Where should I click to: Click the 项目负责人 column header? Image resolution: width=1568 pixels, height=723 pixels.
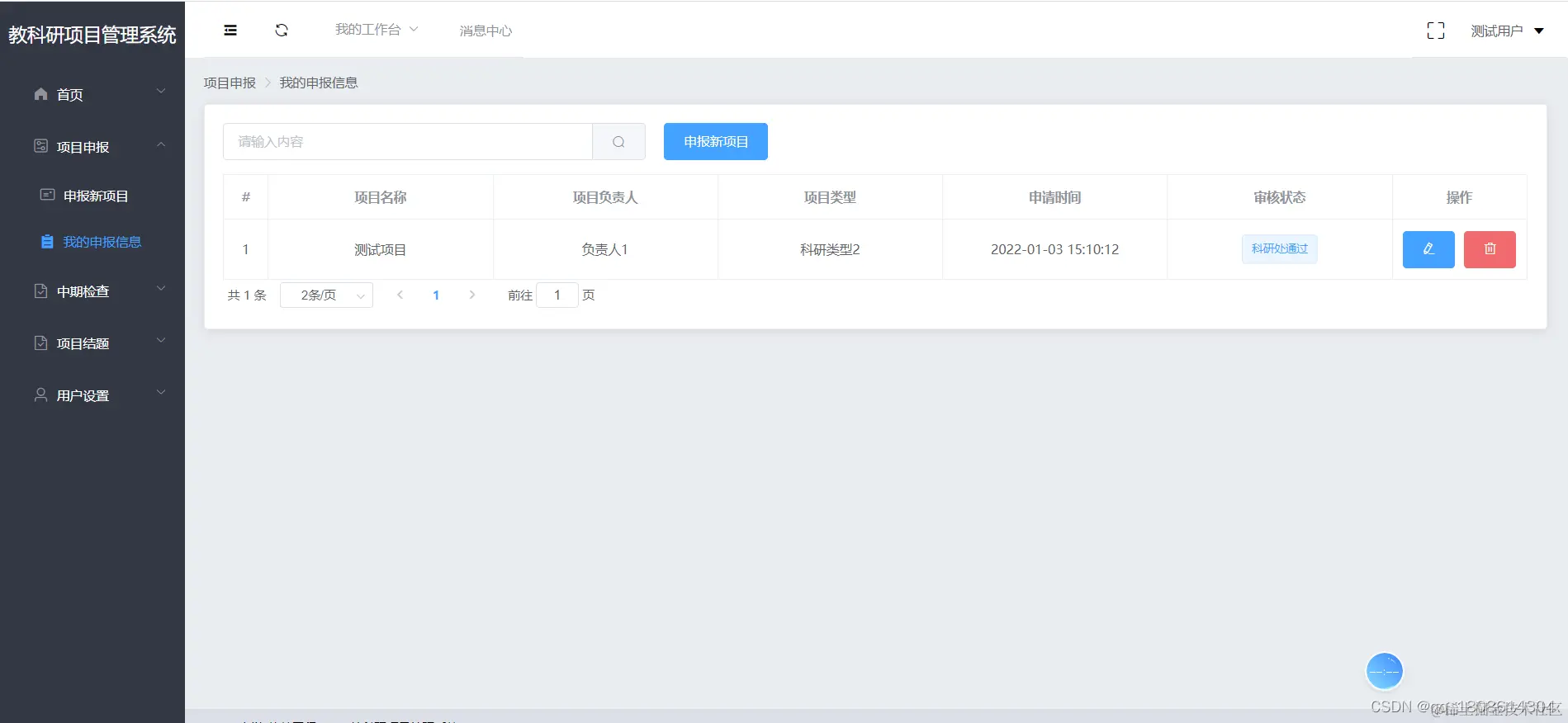coord(605,197)
